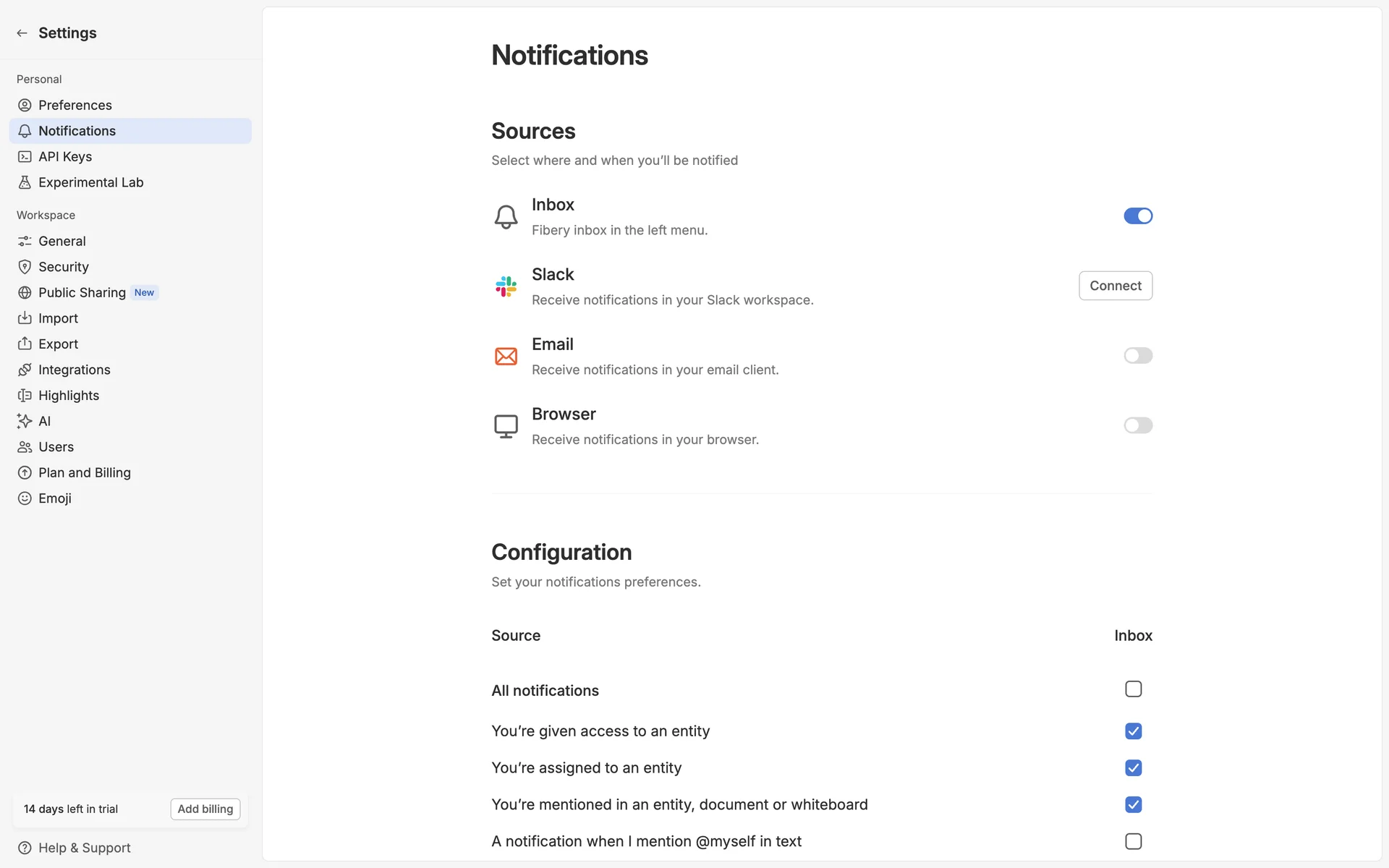Go to Plan and Billing settings
Image resolution: width=1389 pixels, height=868 pixels.
coord(85,472)
